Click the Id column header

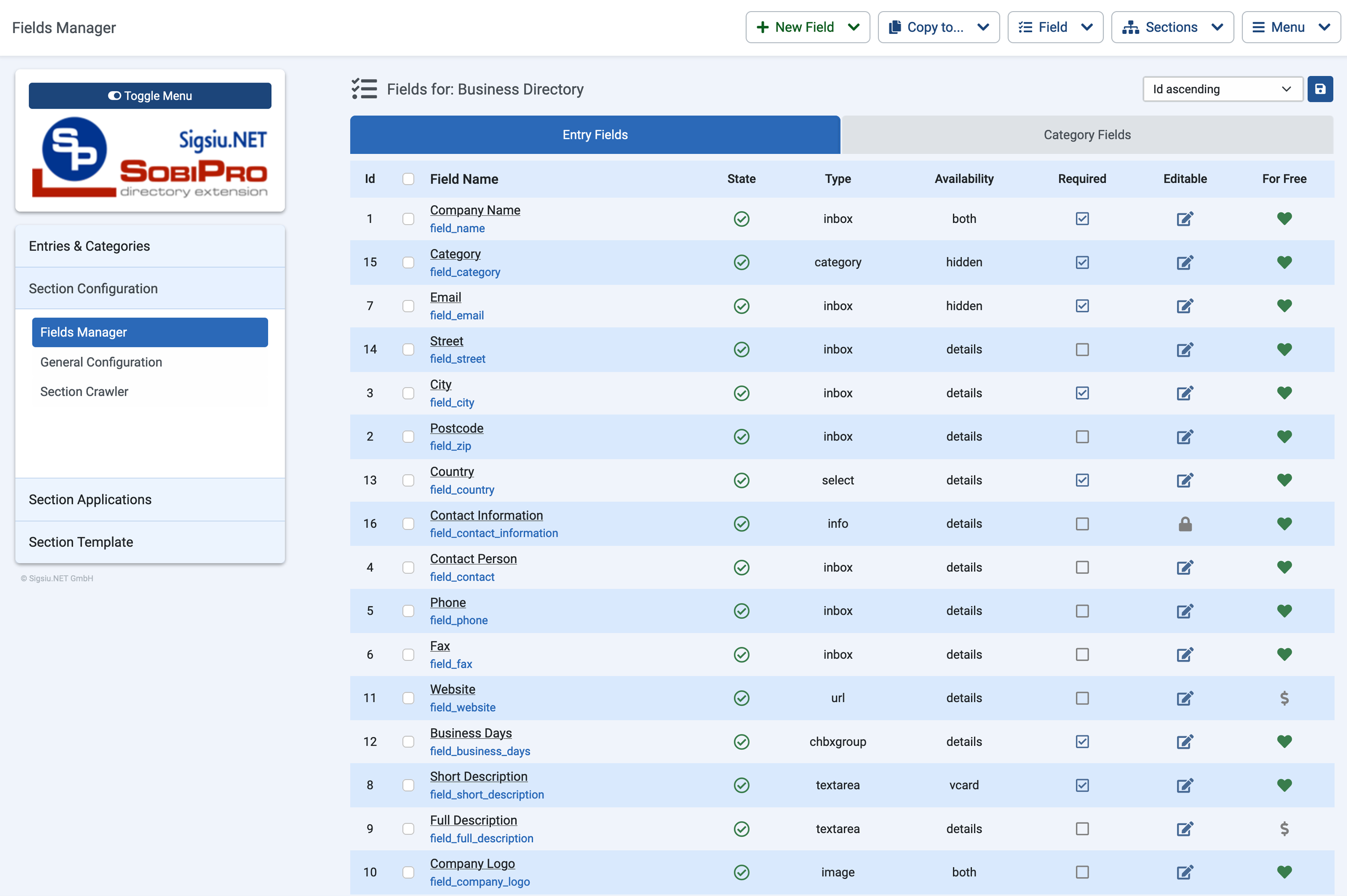point(370,179)
